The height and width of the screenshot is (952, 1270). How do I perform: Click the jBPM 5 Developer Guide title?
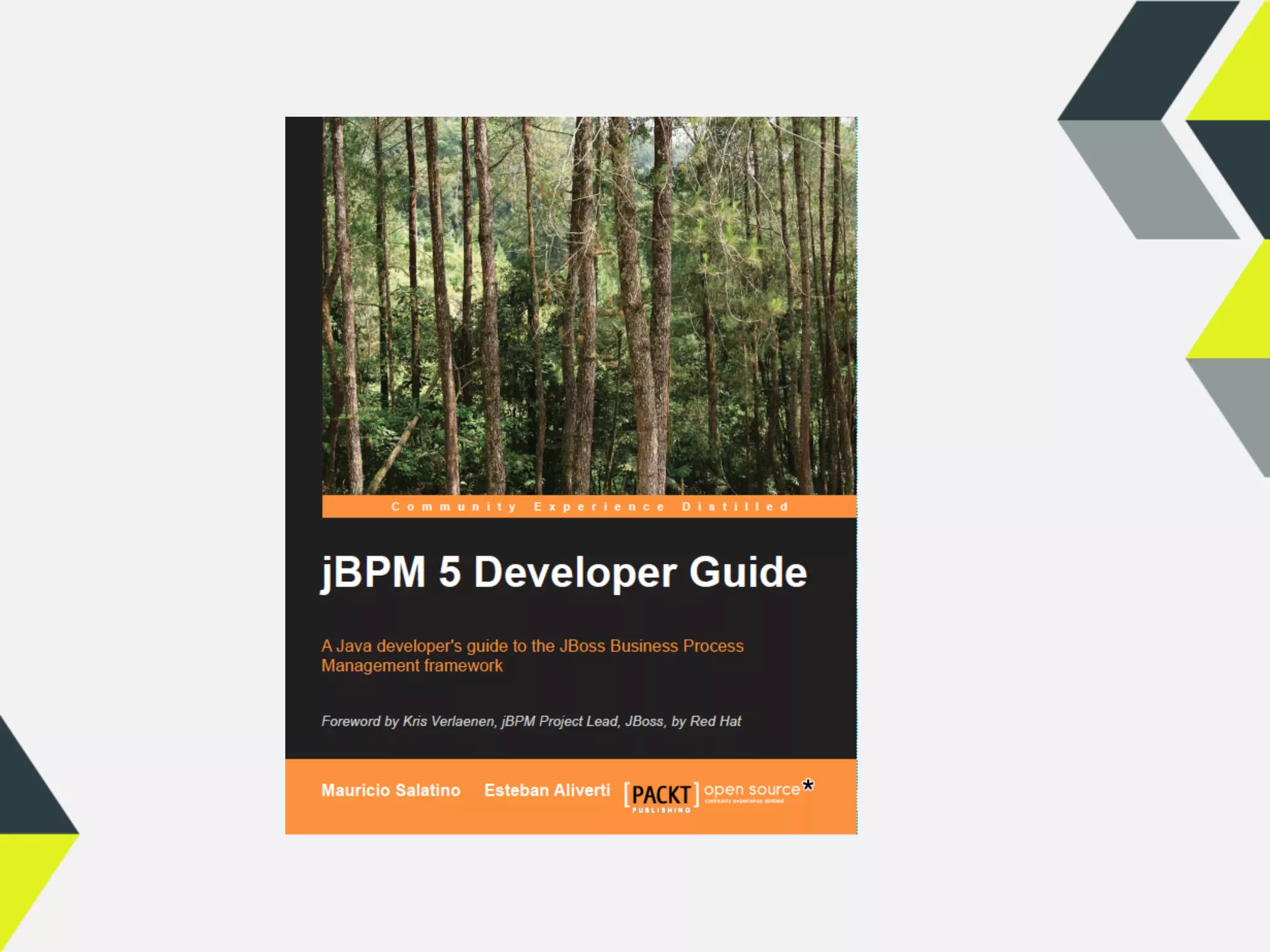(x=564, y=571)
